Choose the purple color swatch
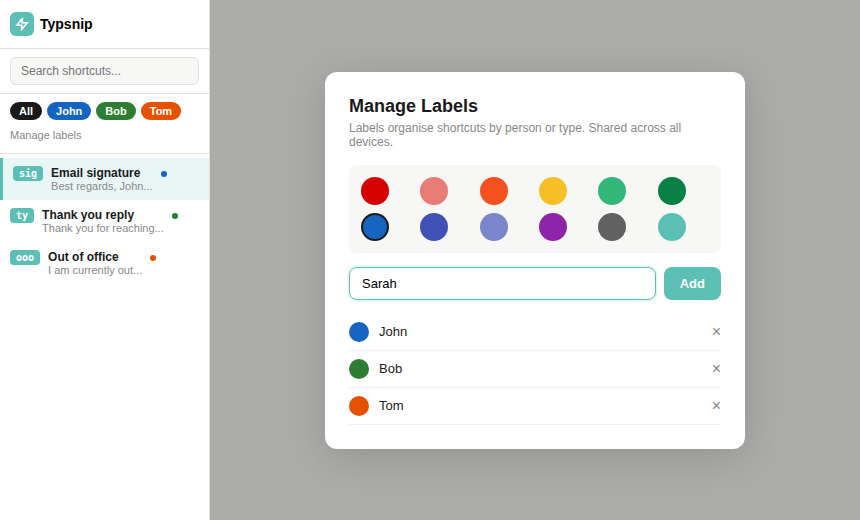Screen dimensions: 860x520 553,227
